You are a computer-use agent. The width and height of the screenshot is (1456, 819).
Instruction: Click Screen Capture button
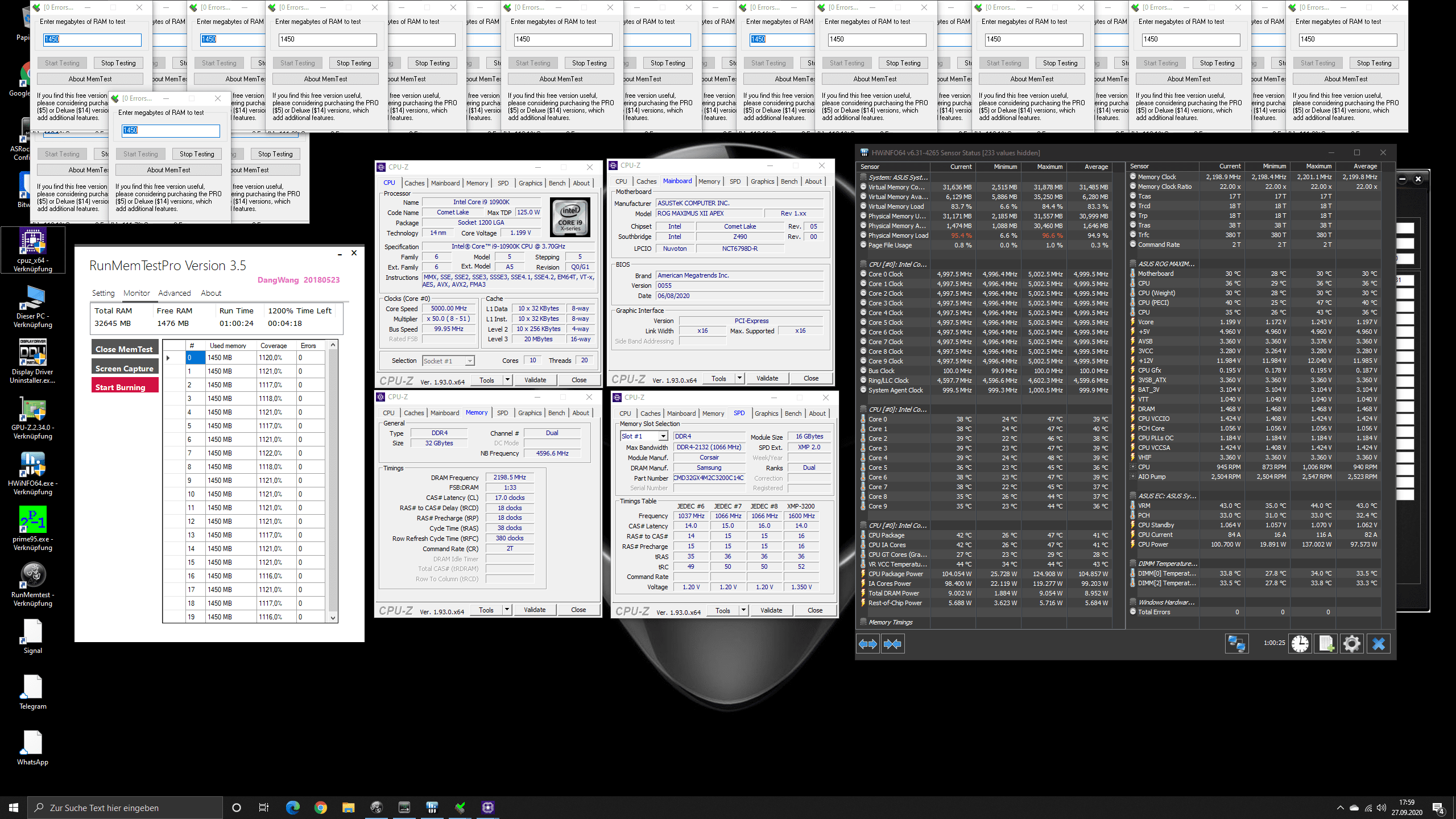125,368
